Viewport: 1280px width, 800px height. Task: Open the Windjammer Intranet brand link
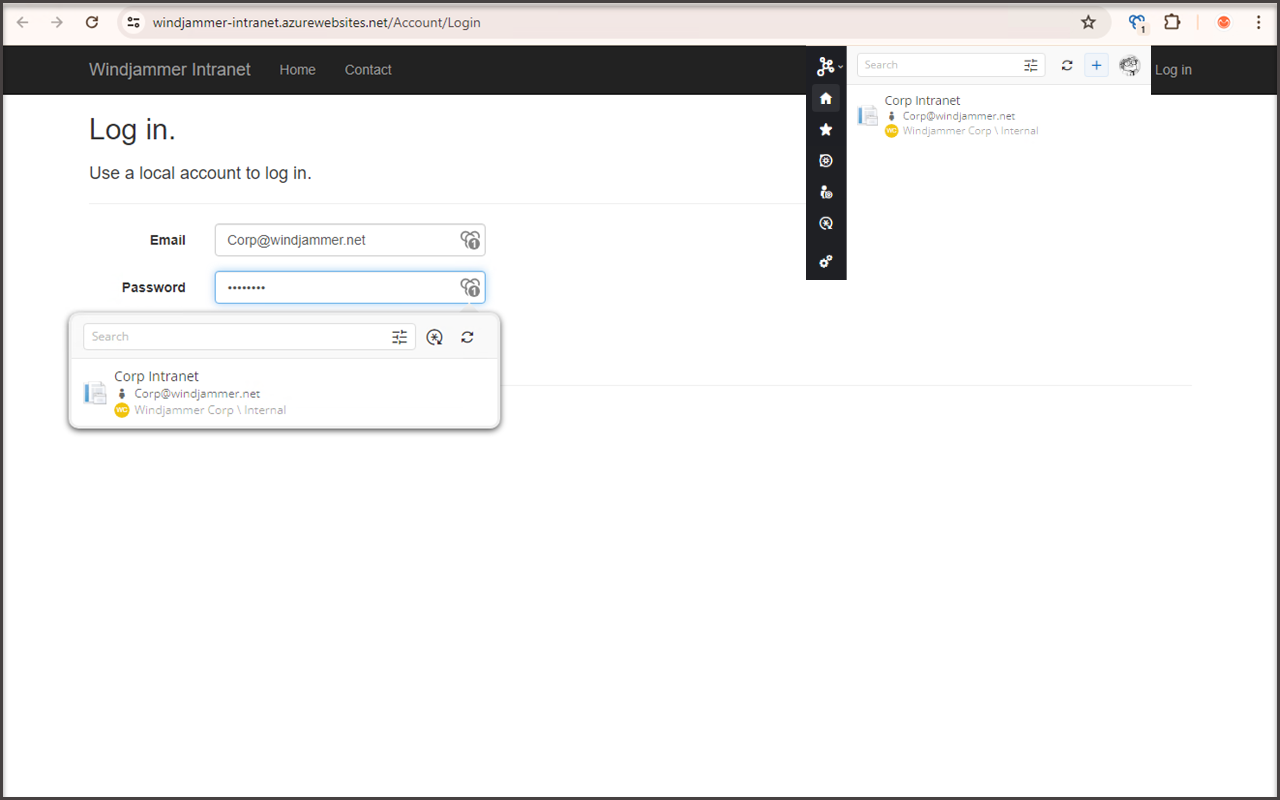click(x=169, y=69)
